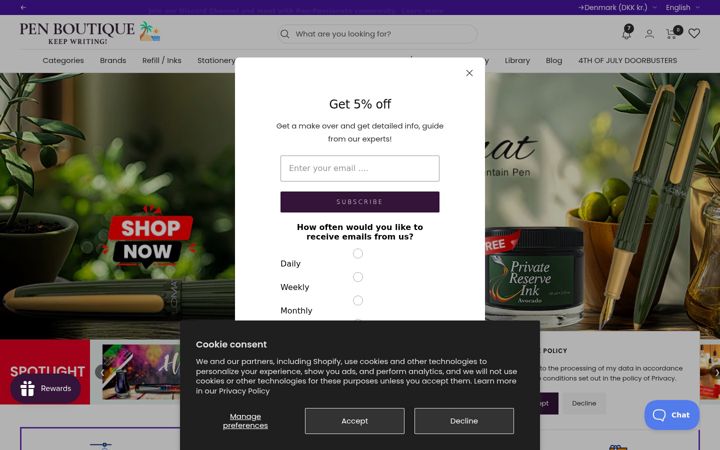Open 4TH OF JULY DOORBUSTERS link
Viewport: 720px width, 450px height.
point(628,61)
